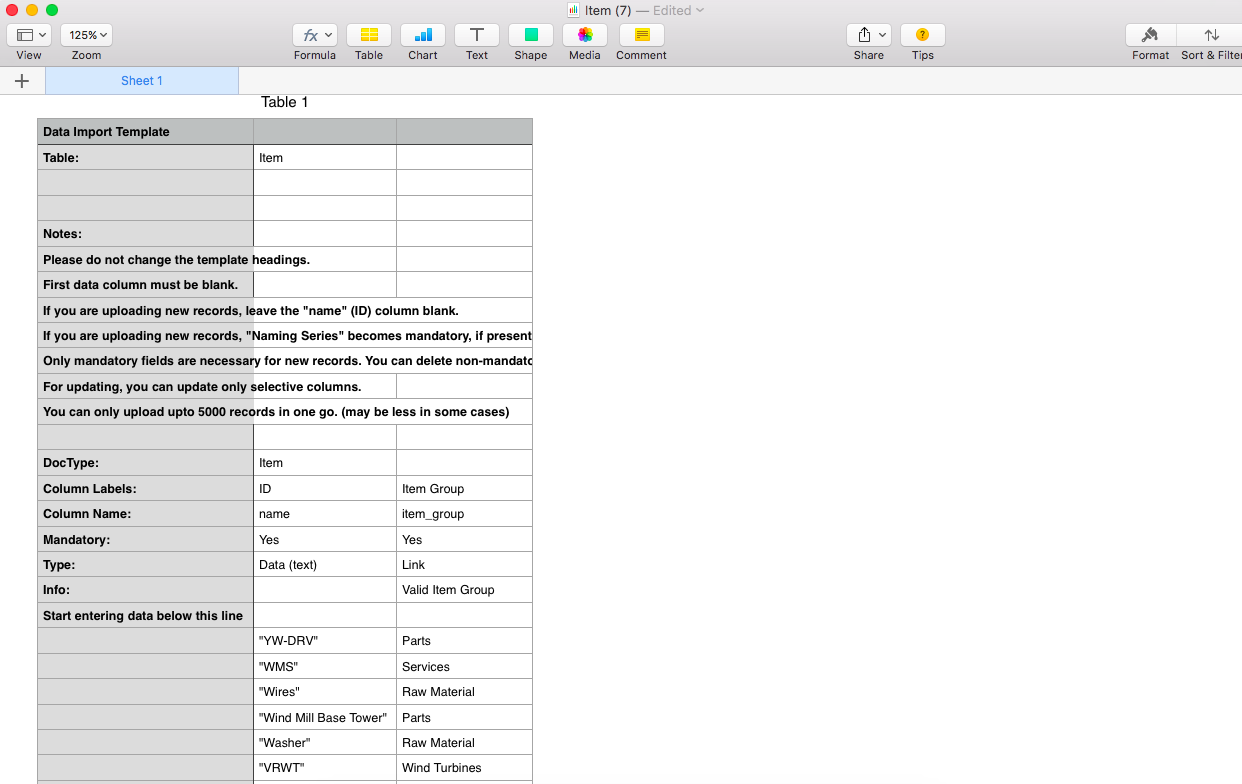Expand the Share dropdown menu
Viewport: 1242px width, 784px height.
tap(868, 35)
